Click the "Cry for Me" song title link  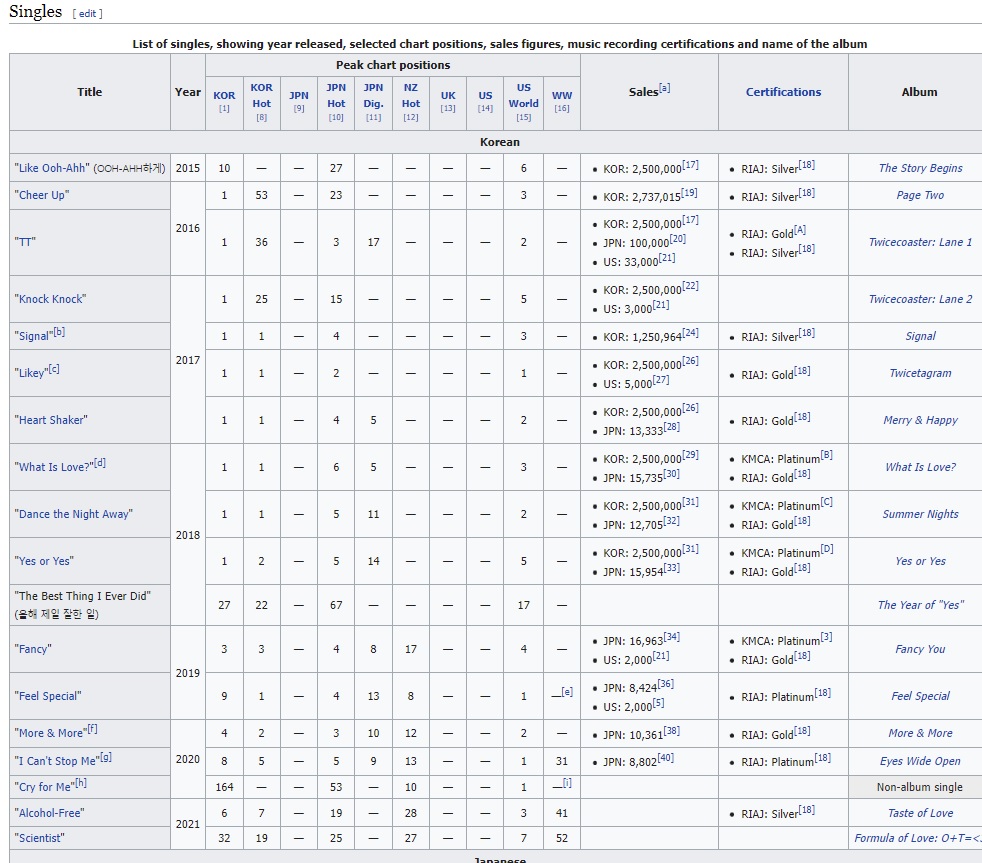coord(44,787)
